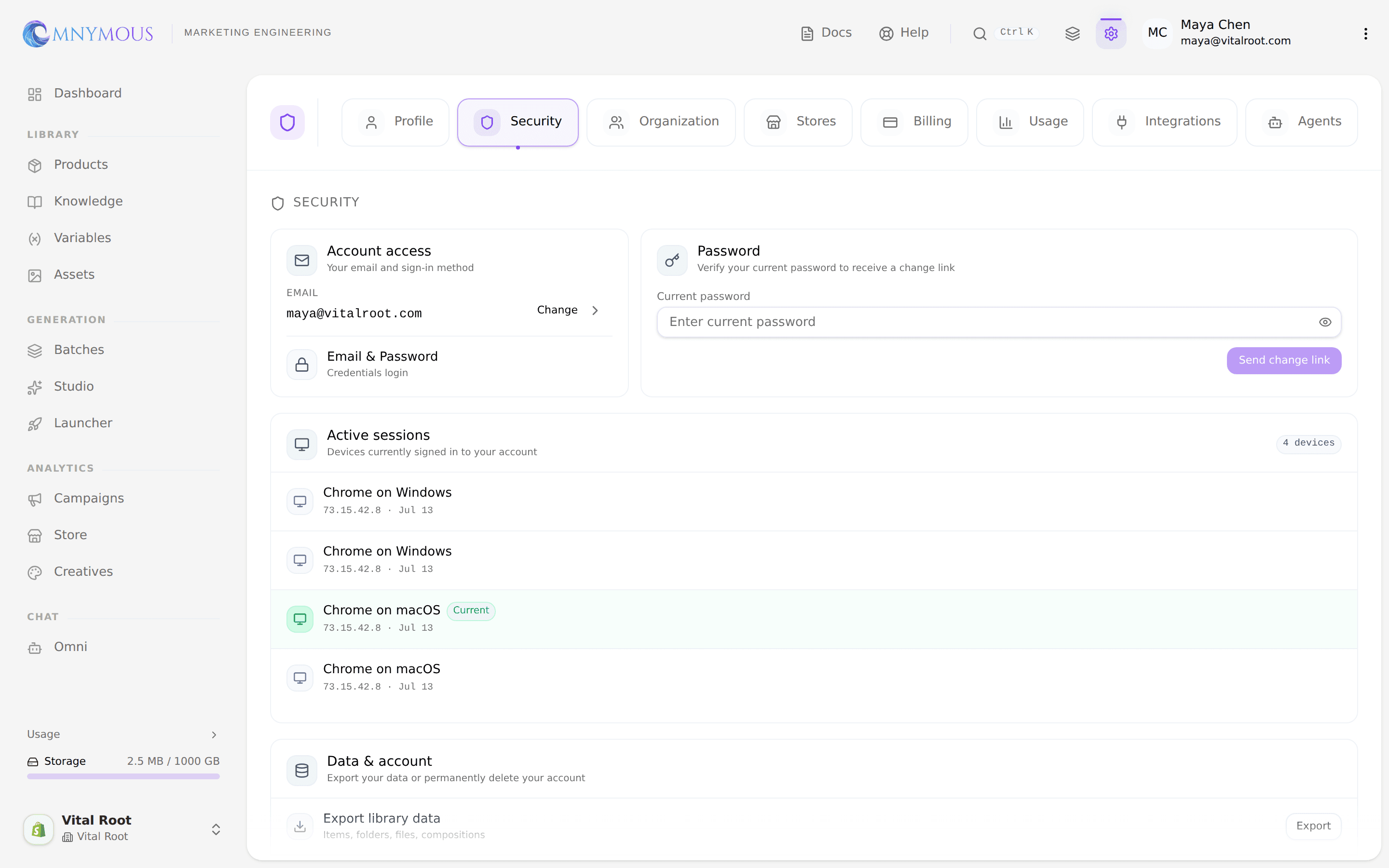This screenshot has height=868, width=1389.
Task: Click the Launcher rocket icon
Action: click(34, 424)
